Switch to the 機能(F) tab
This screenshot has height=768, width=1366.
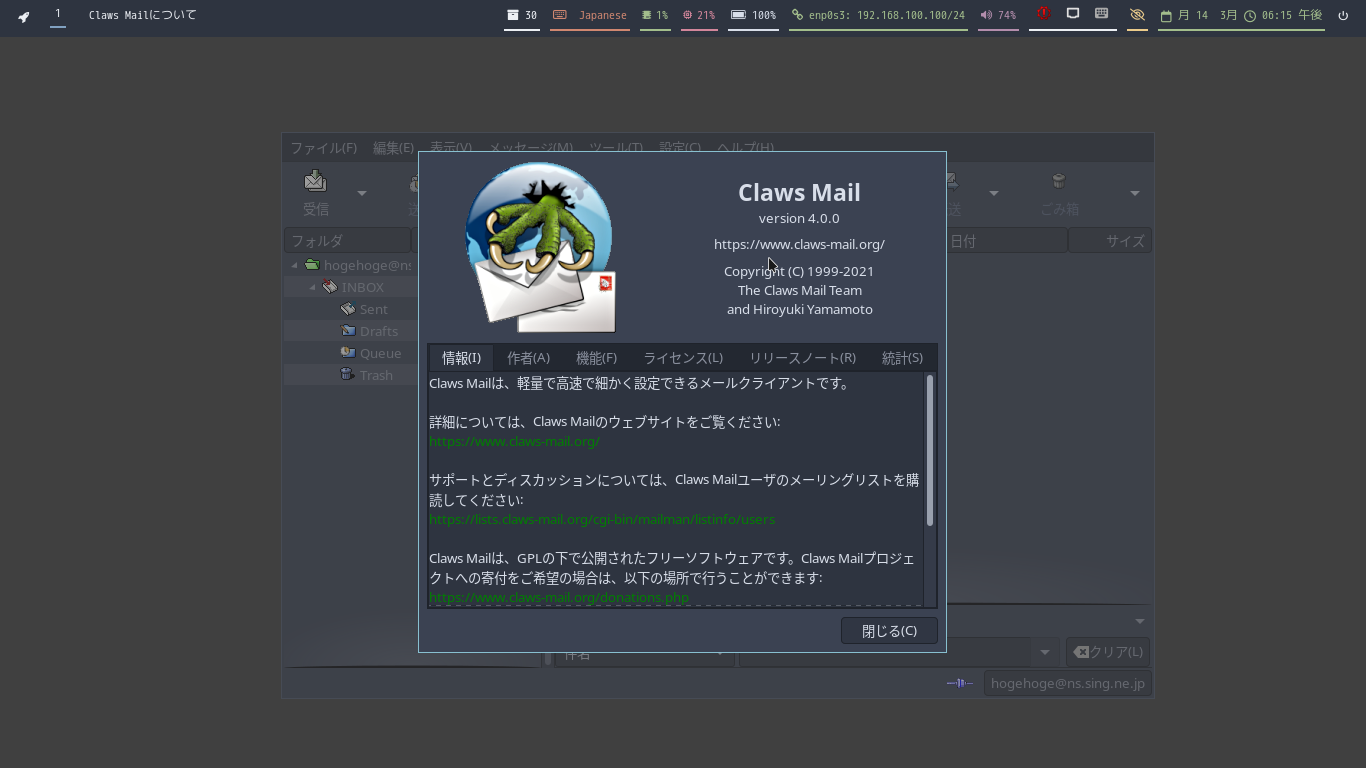tap(596, 358)
